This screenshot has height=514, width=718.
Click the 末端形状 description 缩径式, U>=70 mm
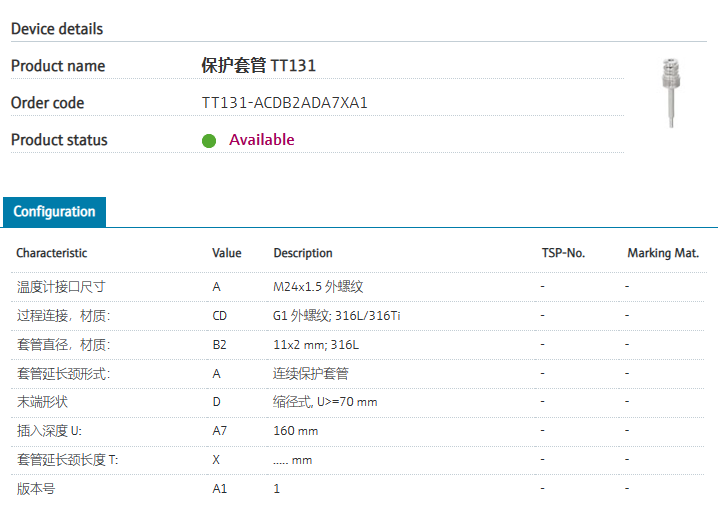(325, 402)
